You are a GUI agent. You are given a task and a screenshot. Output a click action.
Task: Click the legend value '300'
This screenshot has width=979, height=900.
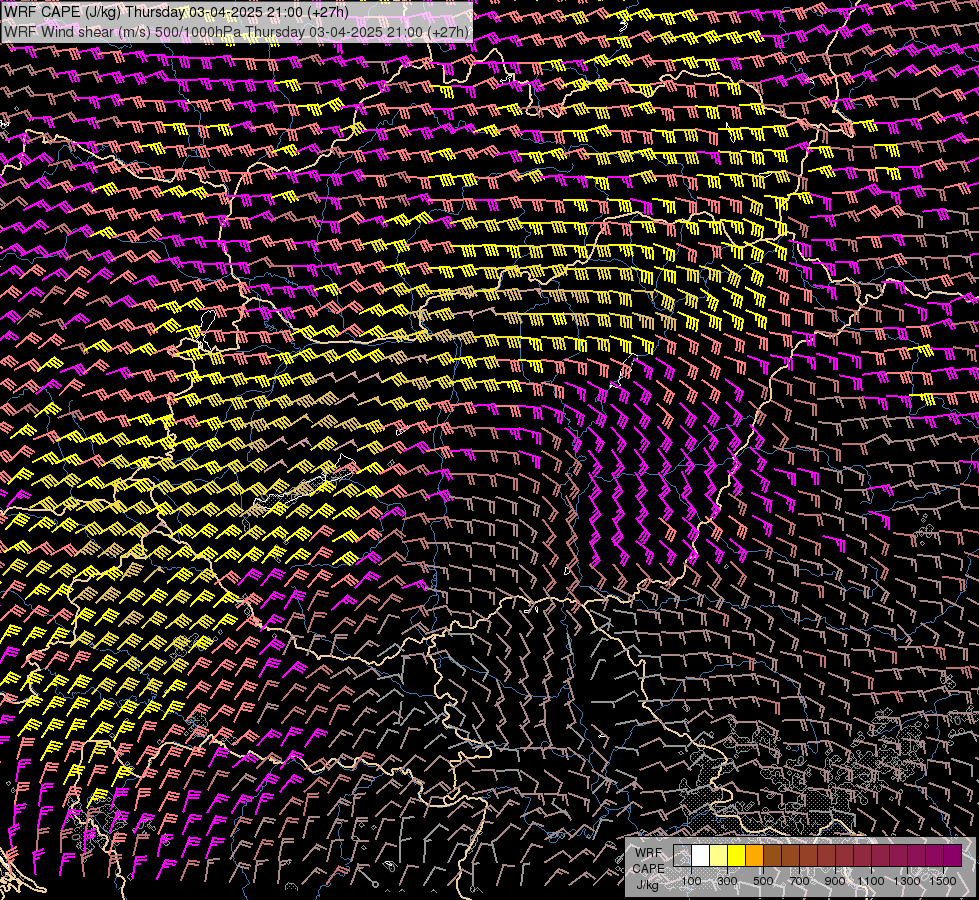click(727, 881)
